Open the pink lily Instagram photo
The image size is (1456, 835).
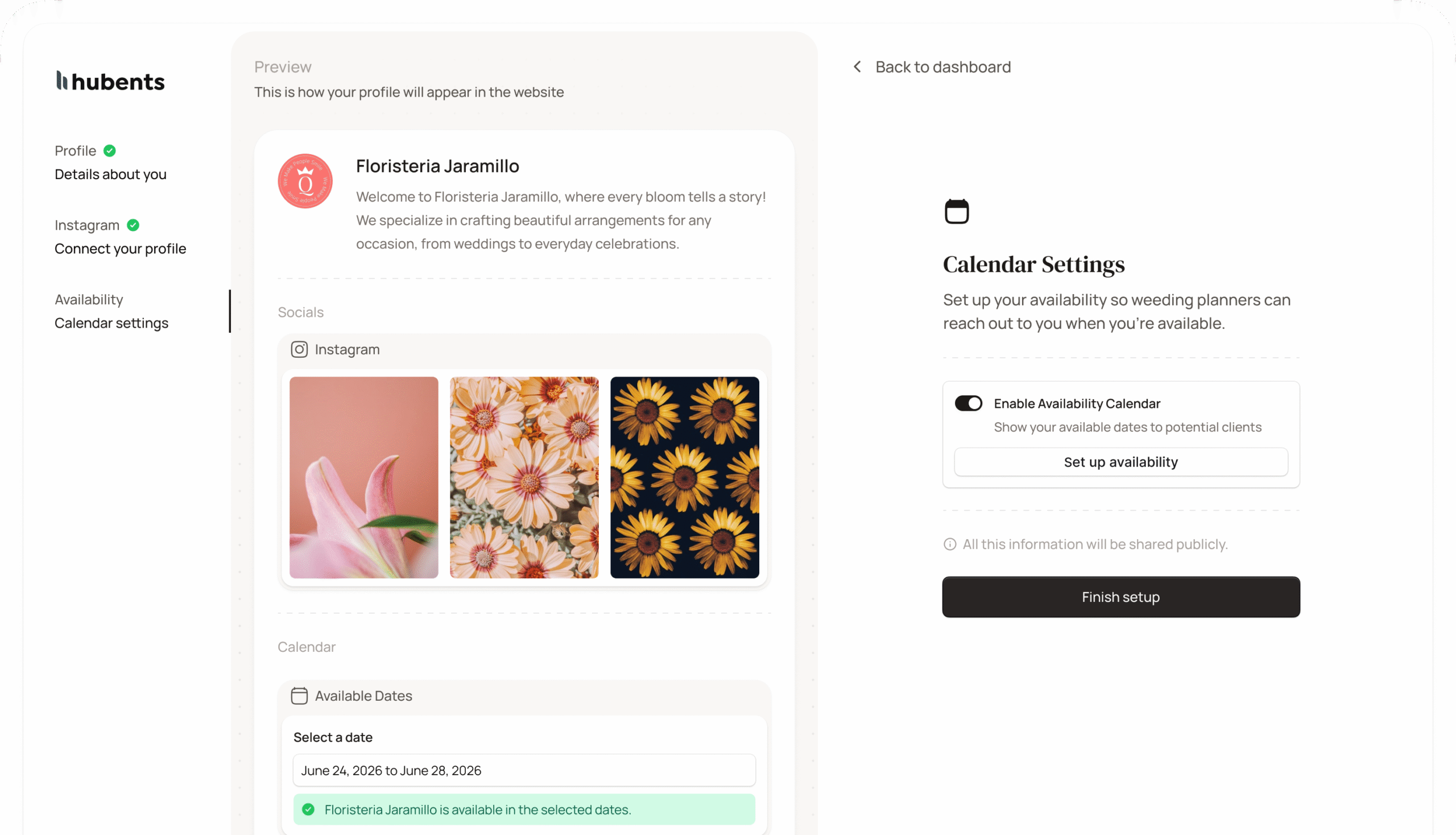point(363,477)
